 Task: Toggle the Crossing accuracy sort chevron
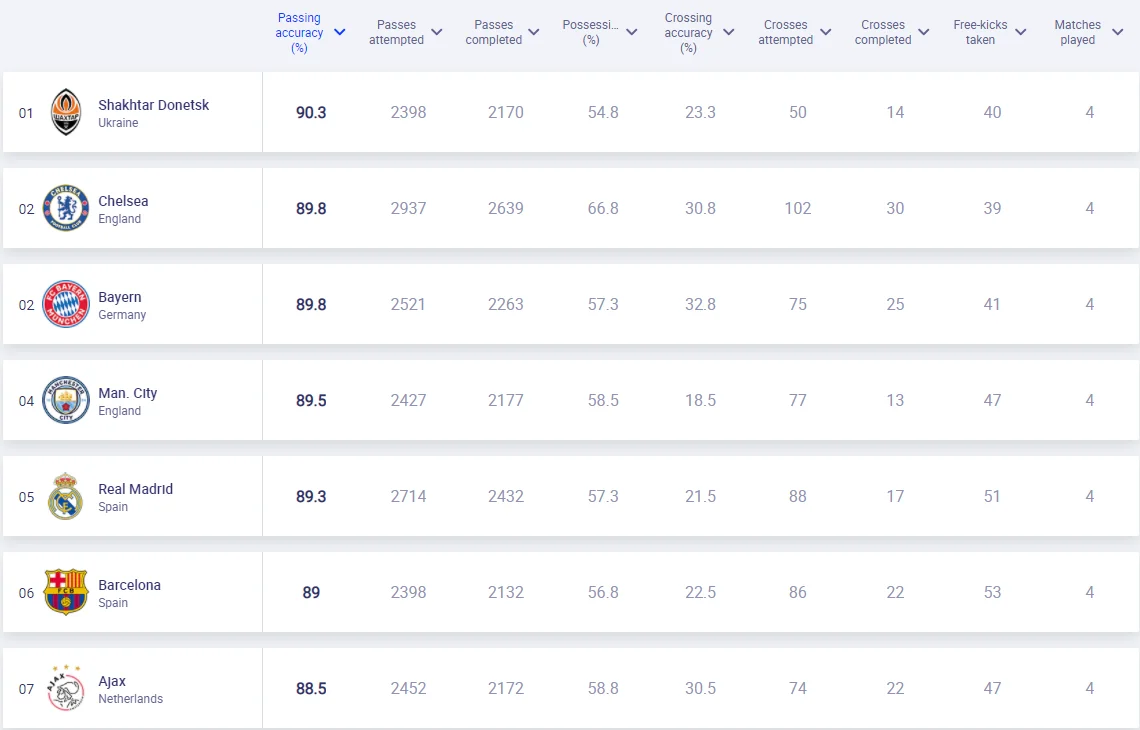pyautogui.click(x=729, y=32)
